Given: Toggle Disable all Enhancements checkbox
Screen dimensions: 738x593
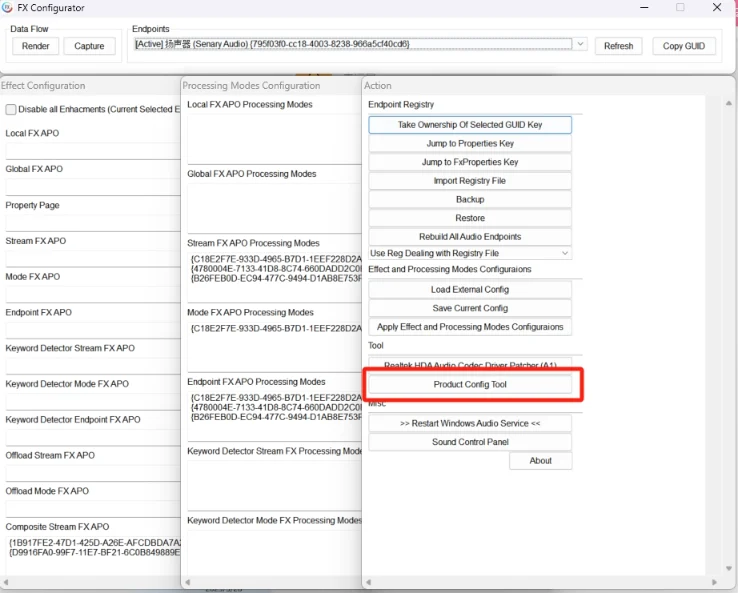Looking at the screenshot, I should 11,110.
